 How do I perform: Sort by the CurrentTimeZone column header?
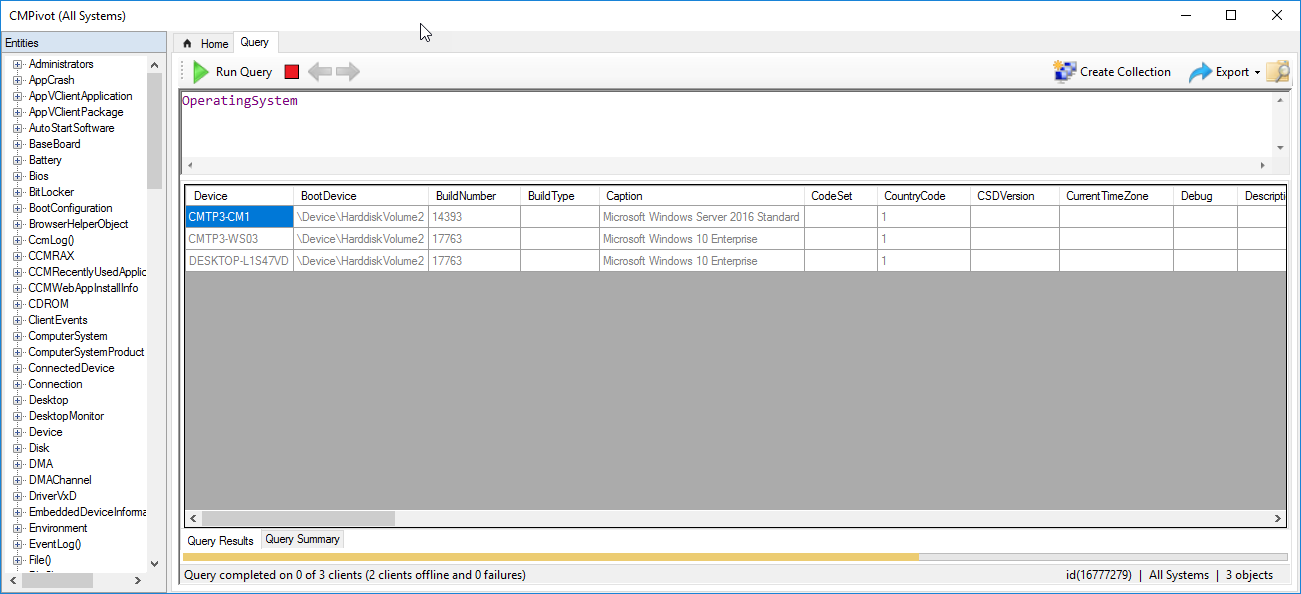click(1116, 196)
